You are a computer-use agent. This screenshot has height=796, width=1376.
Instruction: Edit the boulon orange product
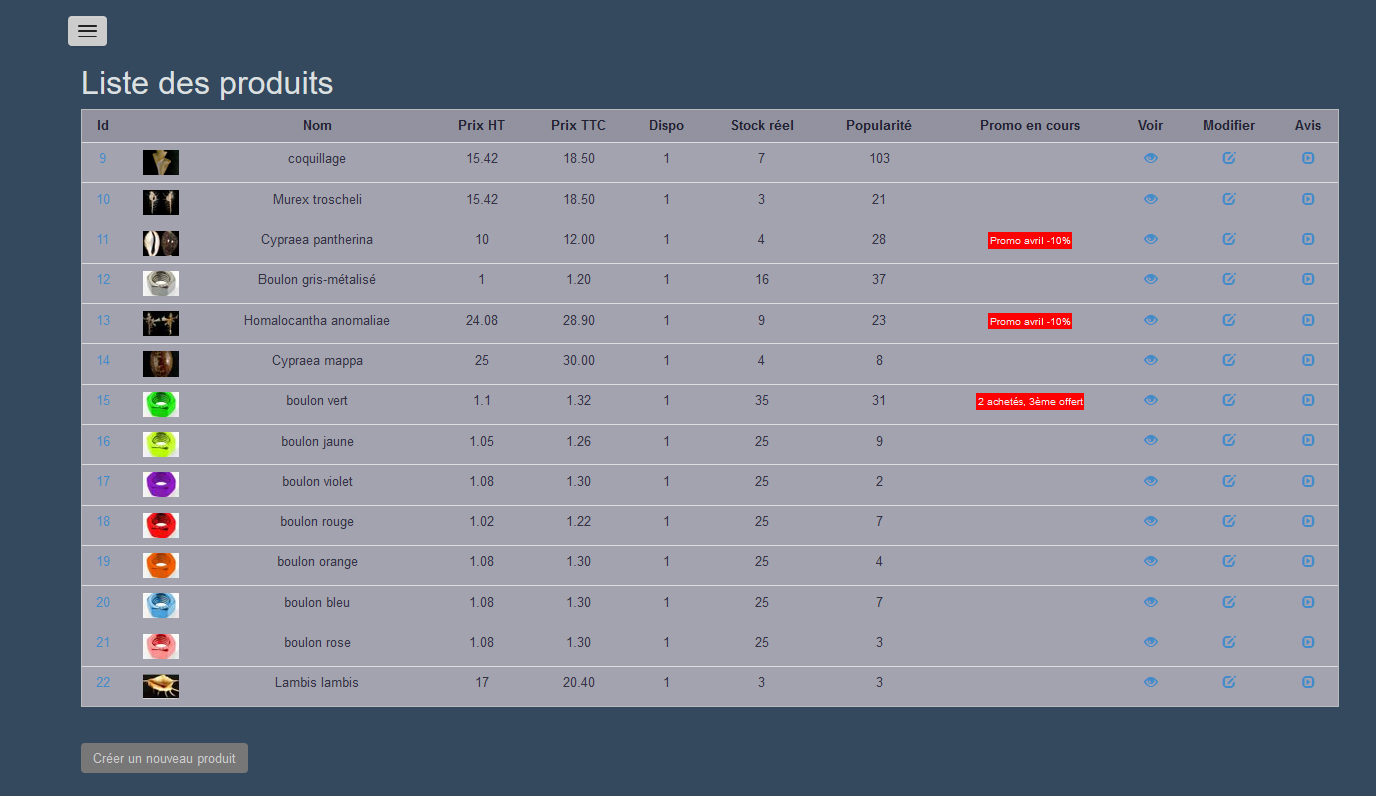(1229, 561)
